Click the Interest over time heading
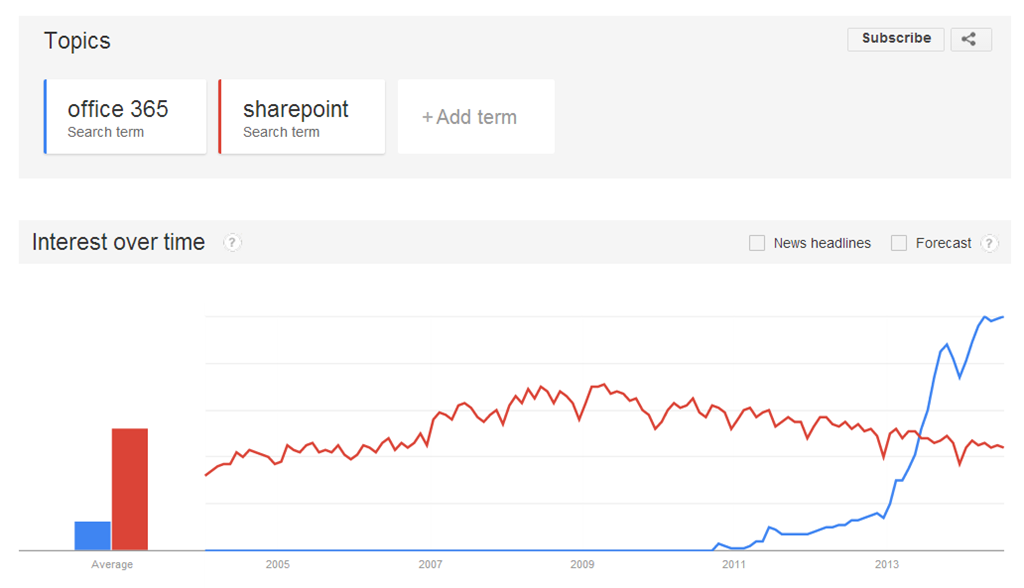 118,242
